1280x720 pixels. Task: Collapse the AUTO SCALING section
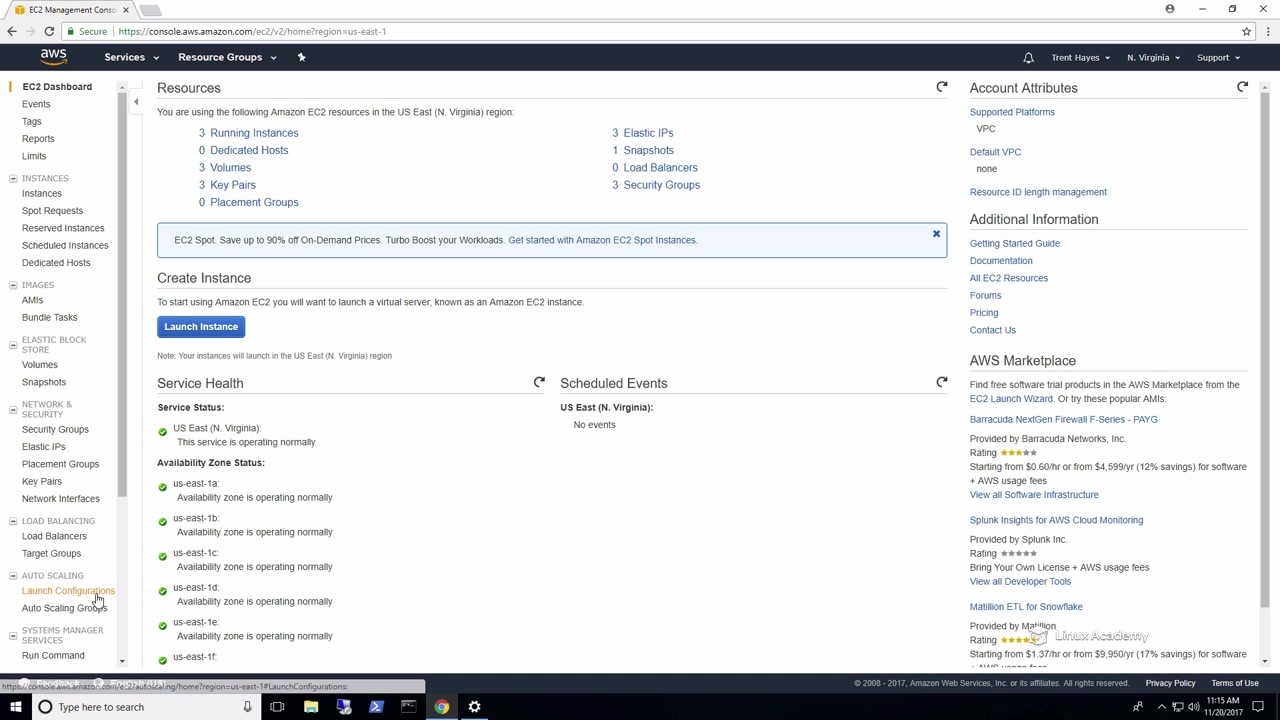click(x=13, y=576)
